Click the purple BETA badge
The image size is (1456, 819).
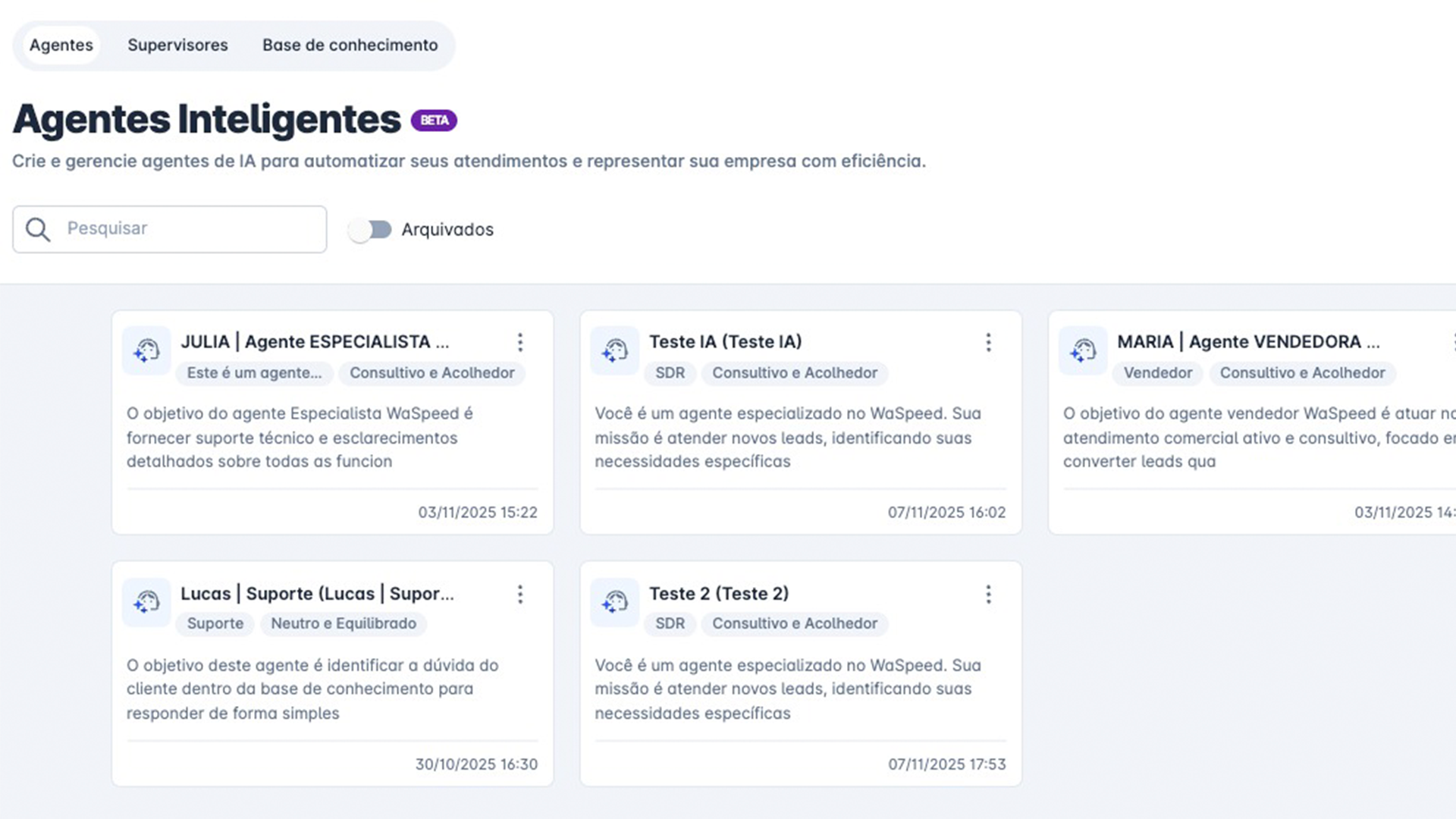point(434,121)
